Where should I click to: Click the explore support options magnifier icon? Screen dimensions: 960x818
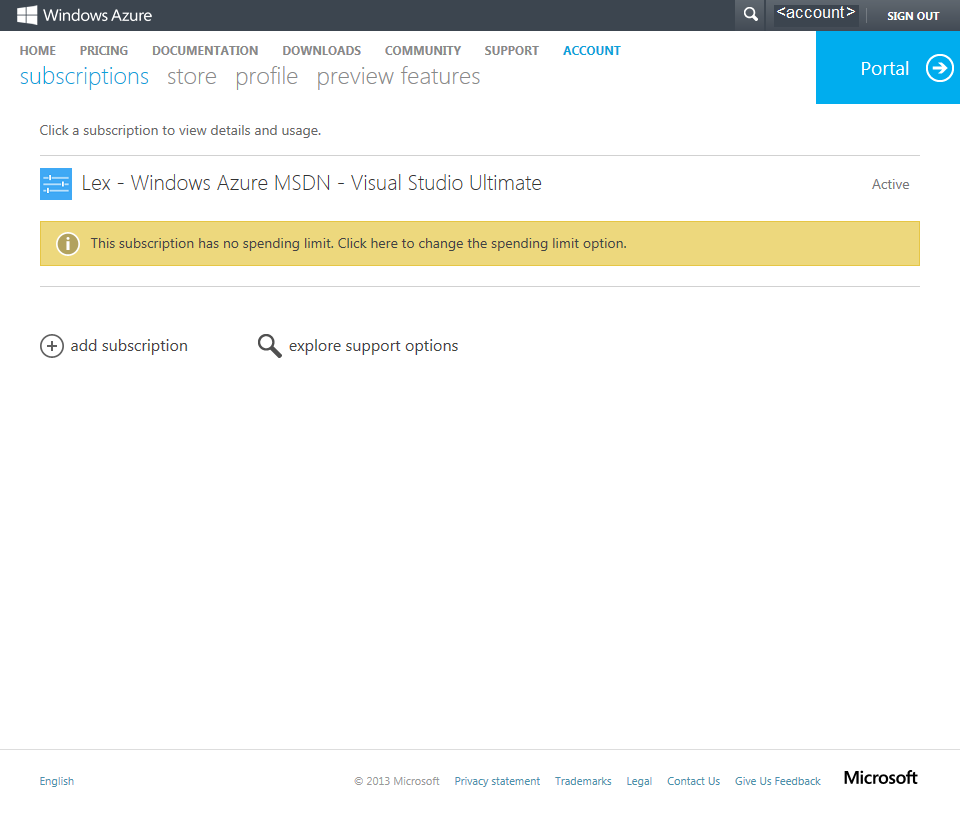[x=269, y=345]
